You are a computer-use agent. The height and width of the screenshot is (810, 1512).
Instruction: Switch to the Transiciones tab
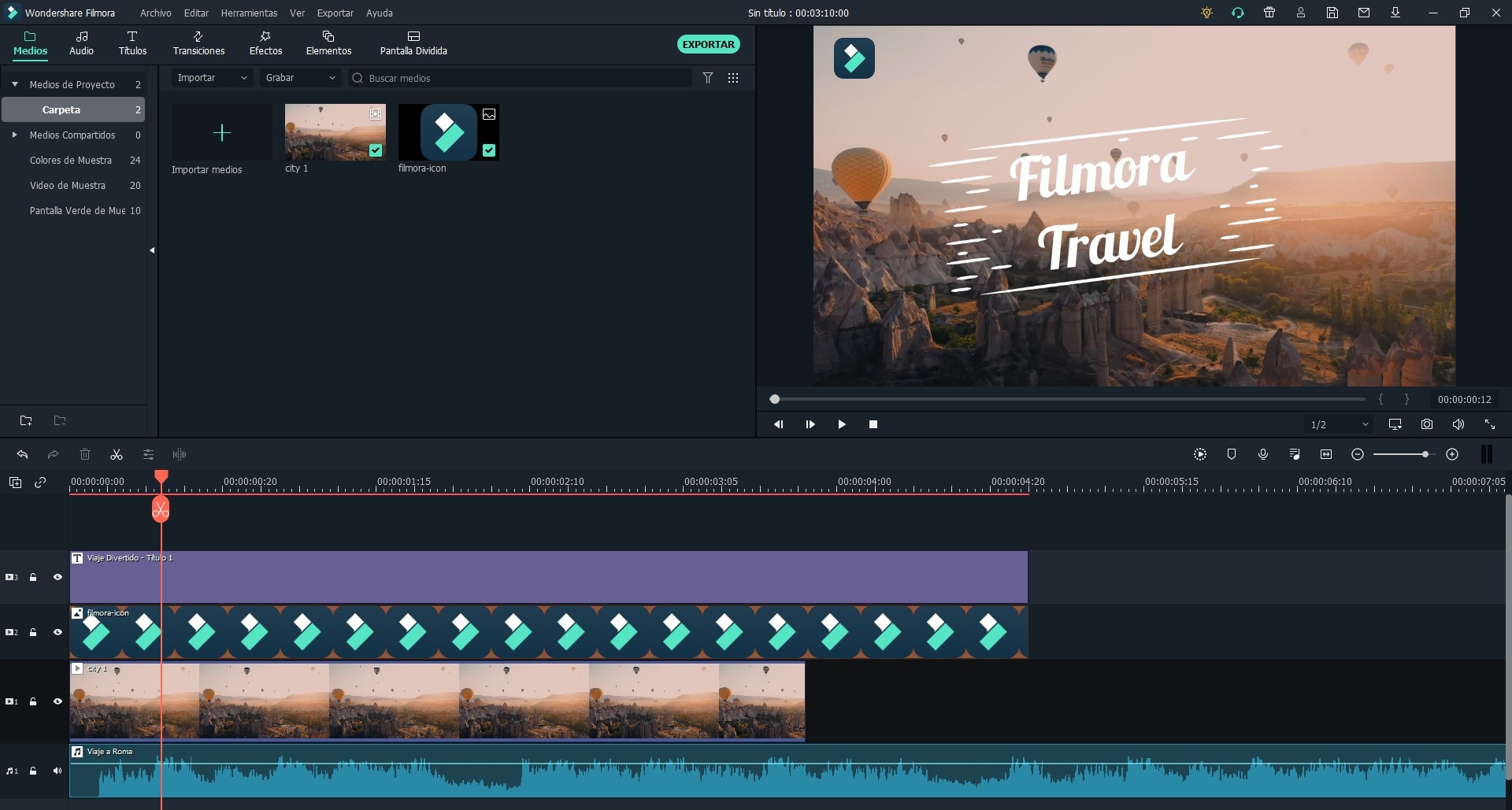198,43
